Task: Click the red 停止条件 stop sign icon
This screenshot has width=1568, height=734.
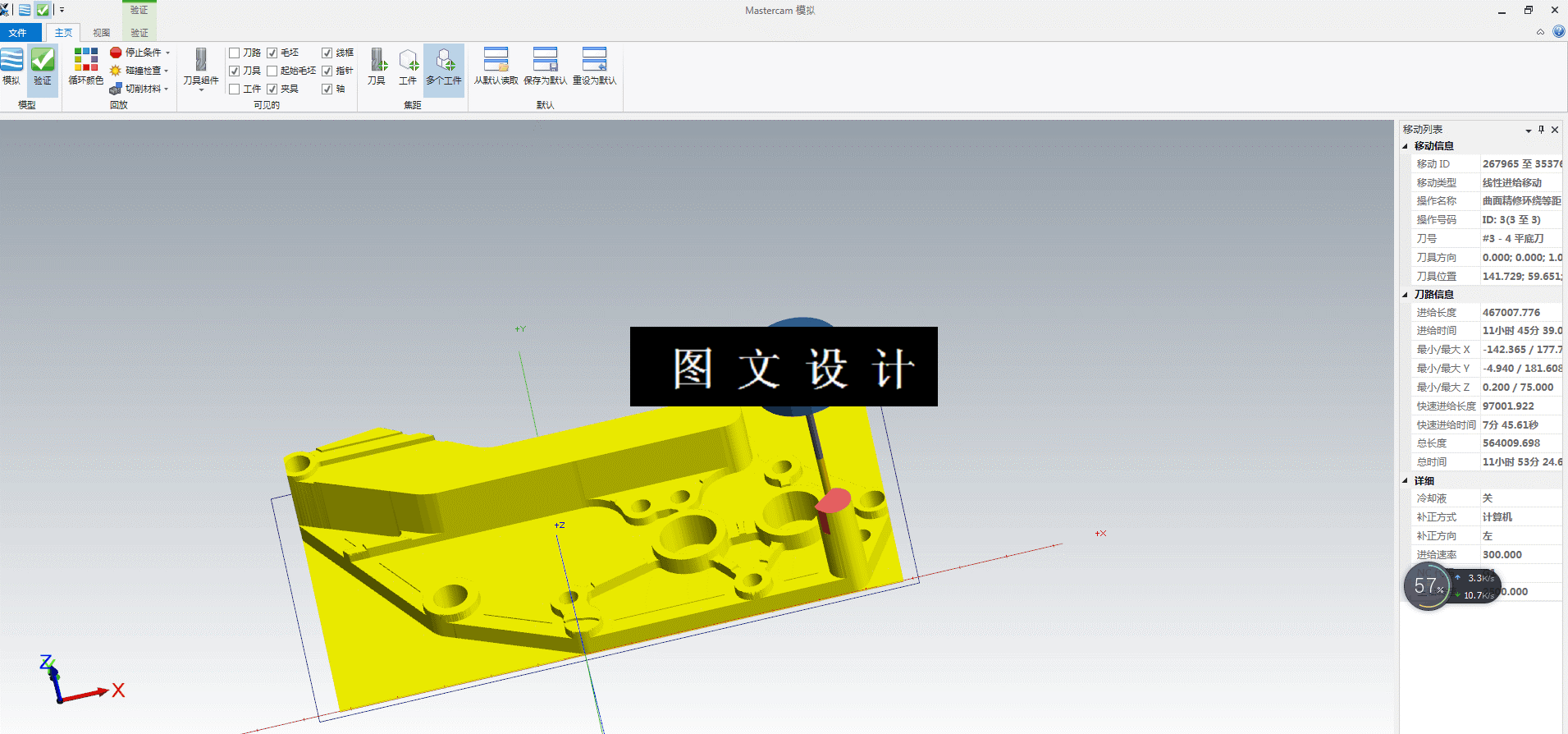Action: [x=116, y=53]
